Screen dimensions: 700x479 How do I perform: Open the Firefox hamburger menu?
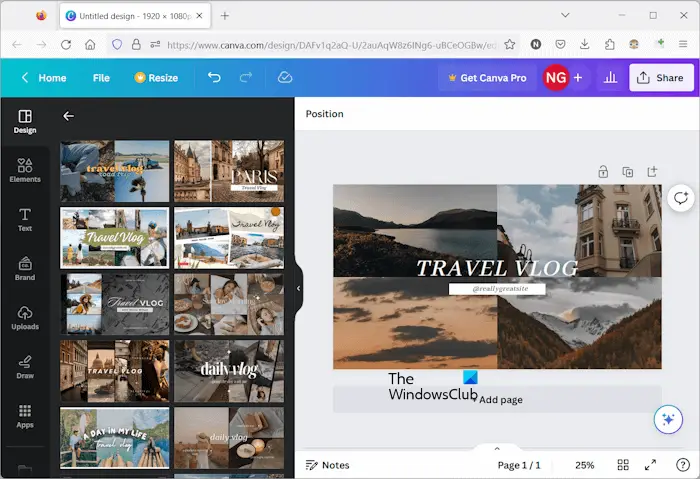[x=683, y=44]
